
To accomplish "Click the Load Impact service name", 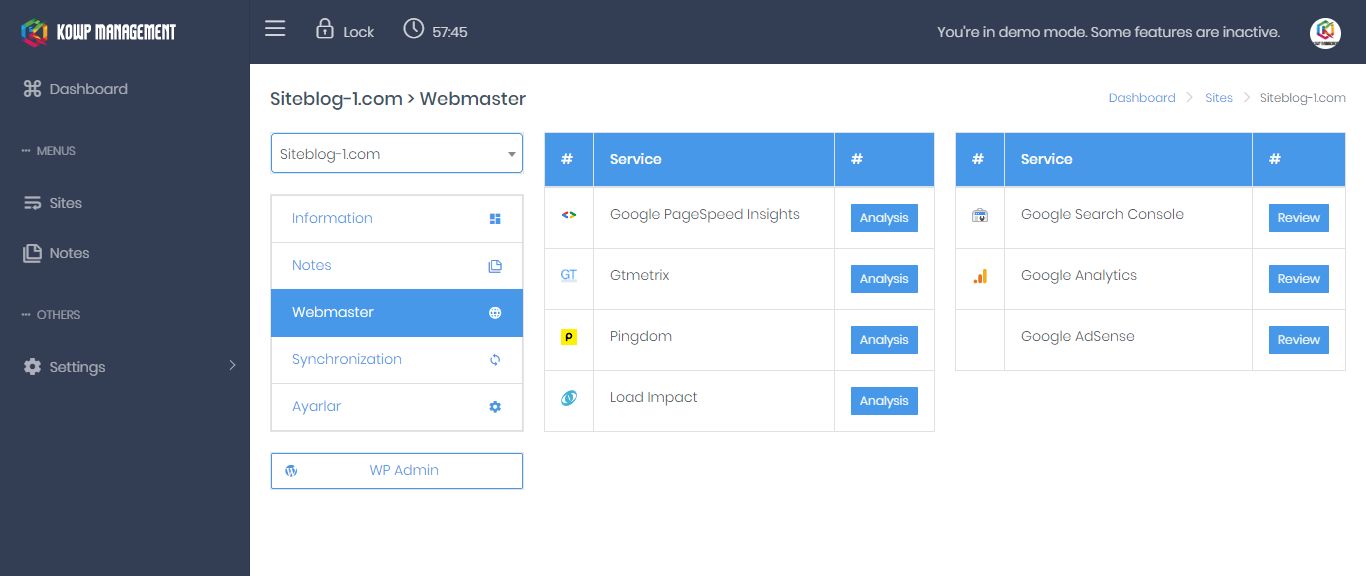I will point(654,397).
